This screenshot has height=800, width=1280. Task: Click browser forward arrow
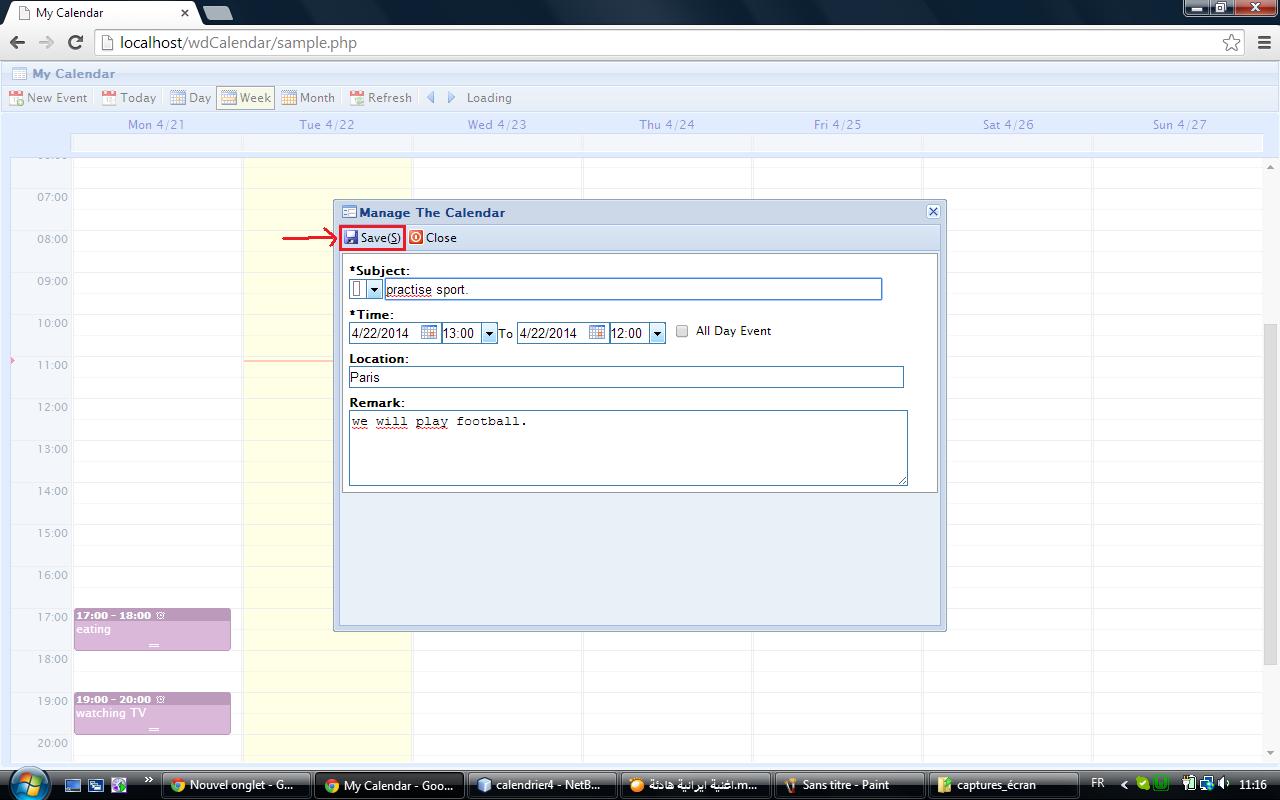(x=46, y=42)
